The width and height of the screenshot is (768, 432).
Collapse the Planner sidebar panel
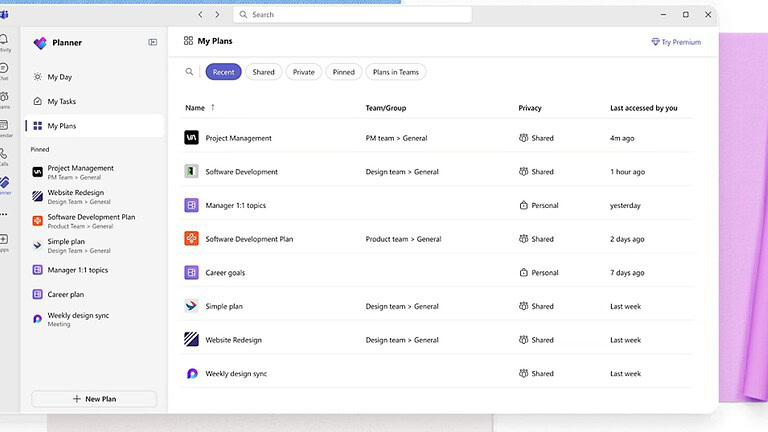(x=153, y=42)
